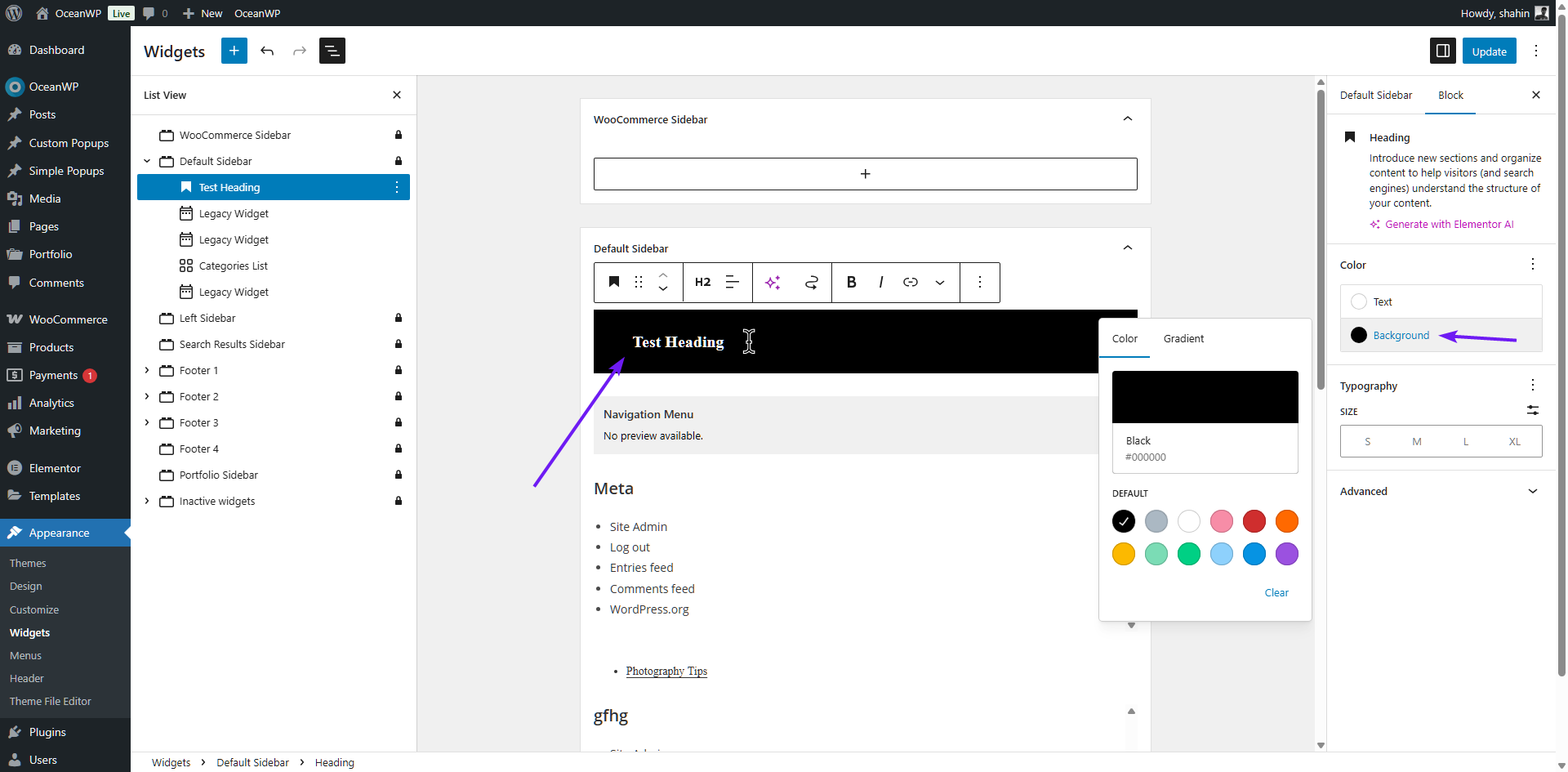Toggle the settings sidebar panel
This screenshot has height=772, width=1568.
pos(1443,51)
